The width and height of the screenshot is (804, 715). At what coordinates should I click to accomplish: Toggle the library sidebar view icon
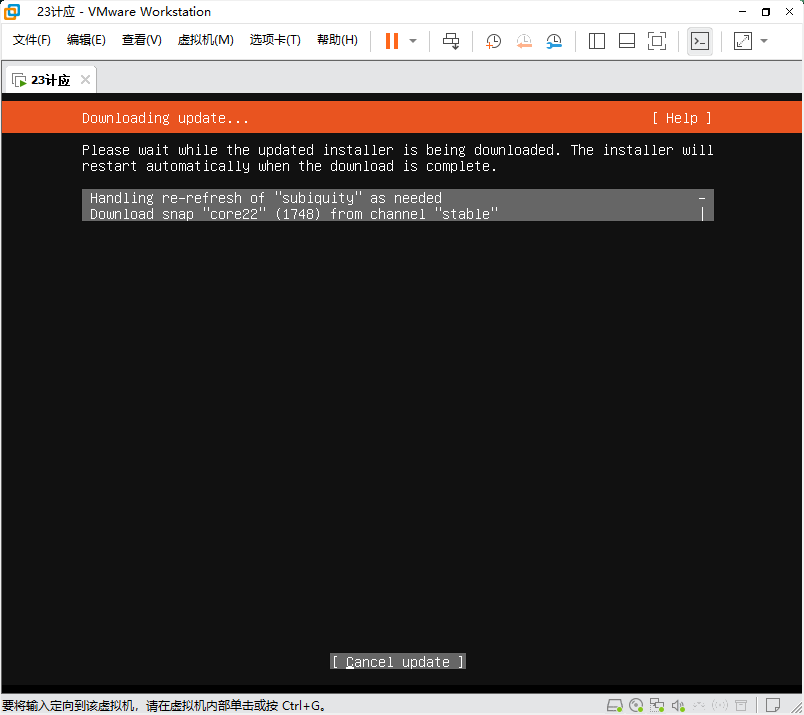[597, 41]
